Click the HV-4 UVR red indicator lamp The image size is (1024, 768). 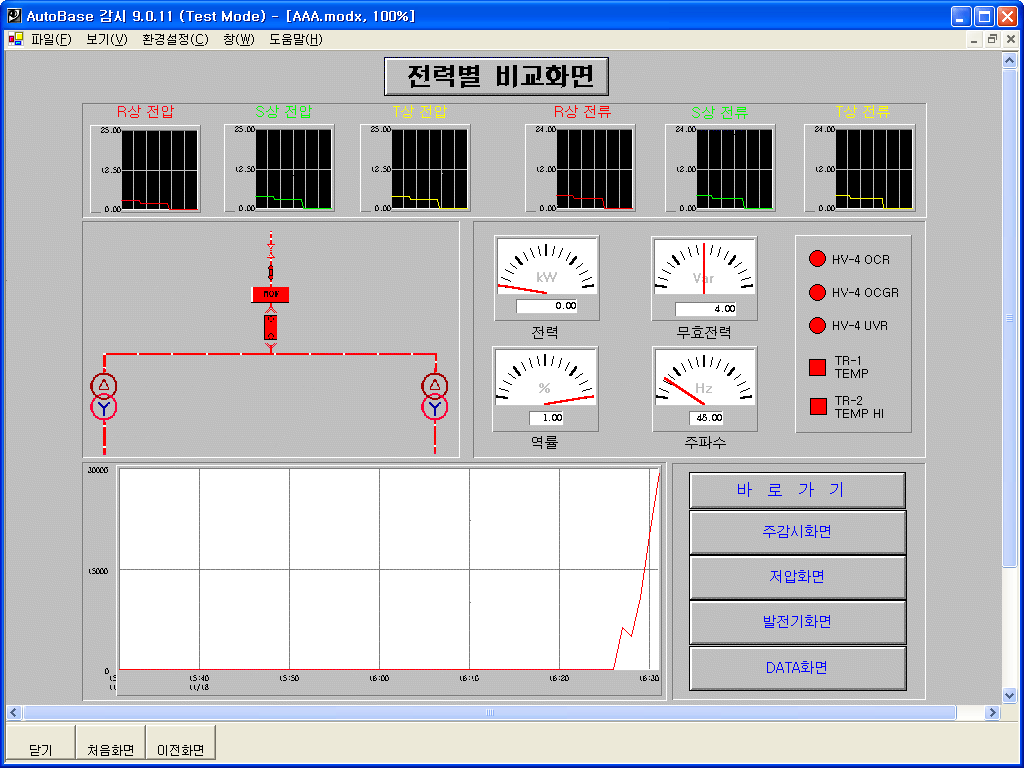[816, 326]
